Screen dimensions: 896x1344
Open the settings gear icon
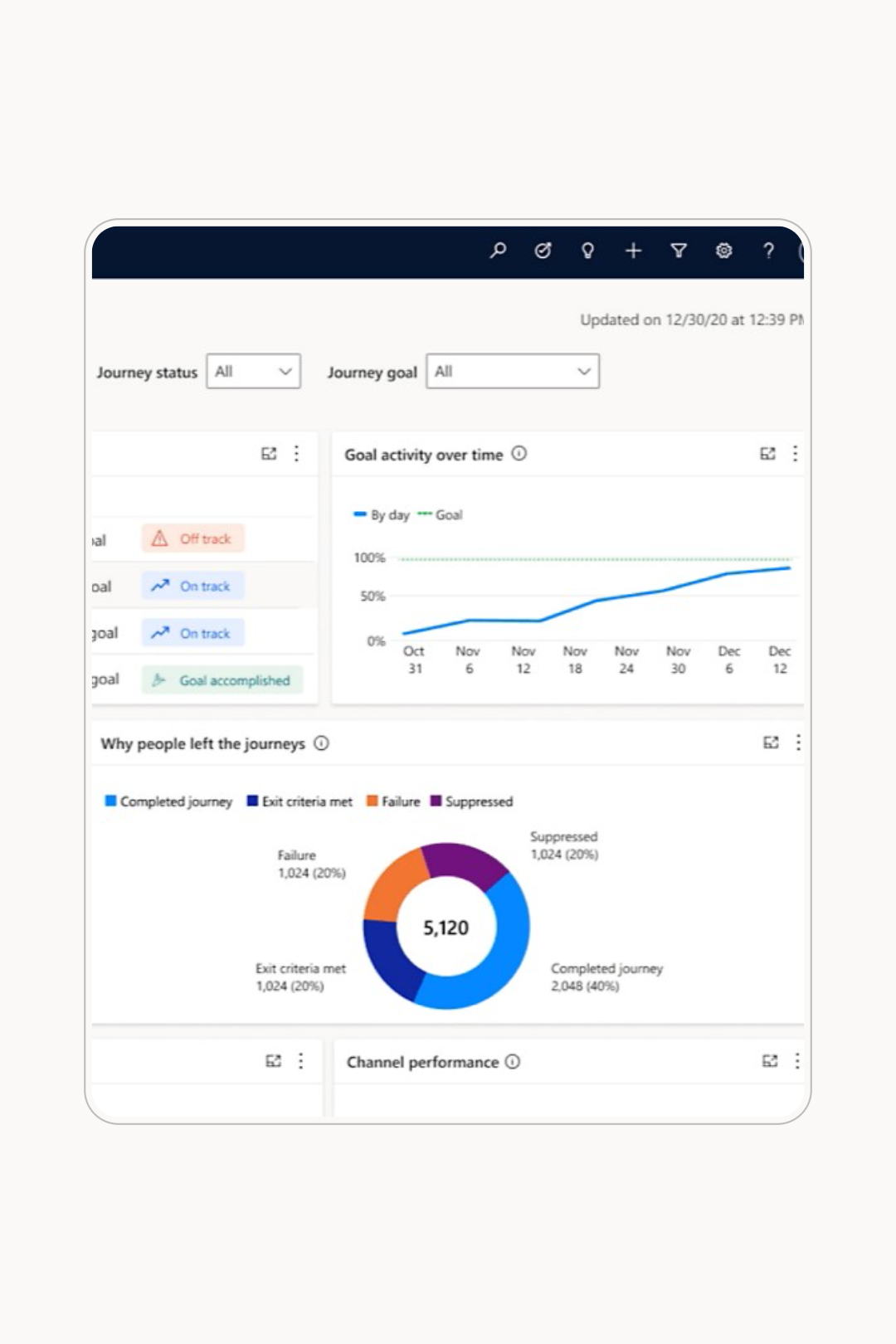coord(723,250)
